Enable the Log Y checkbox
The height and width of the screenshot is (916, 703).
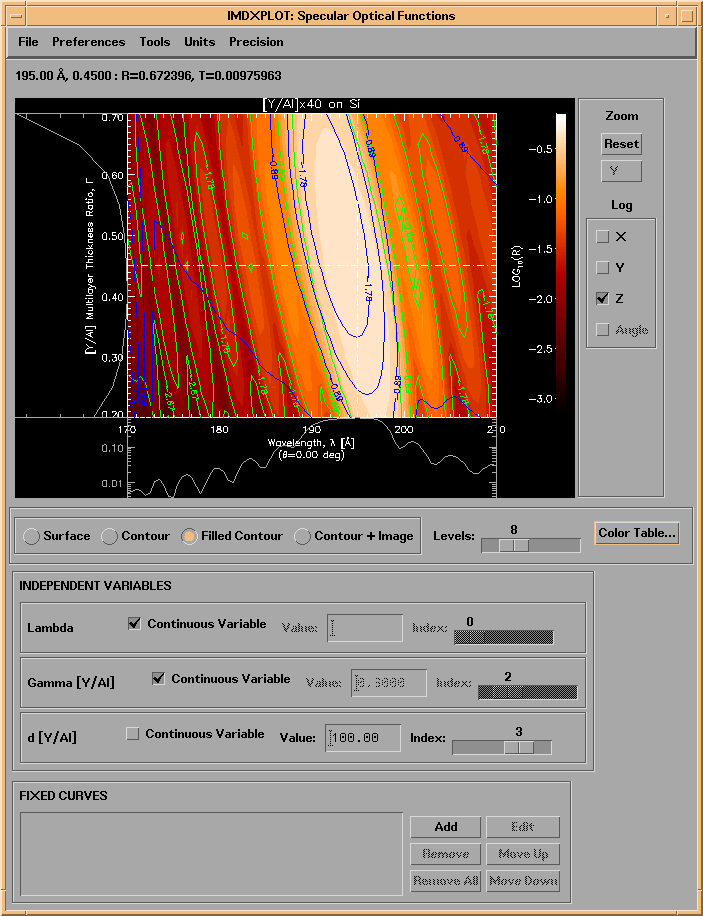(602, 268)
